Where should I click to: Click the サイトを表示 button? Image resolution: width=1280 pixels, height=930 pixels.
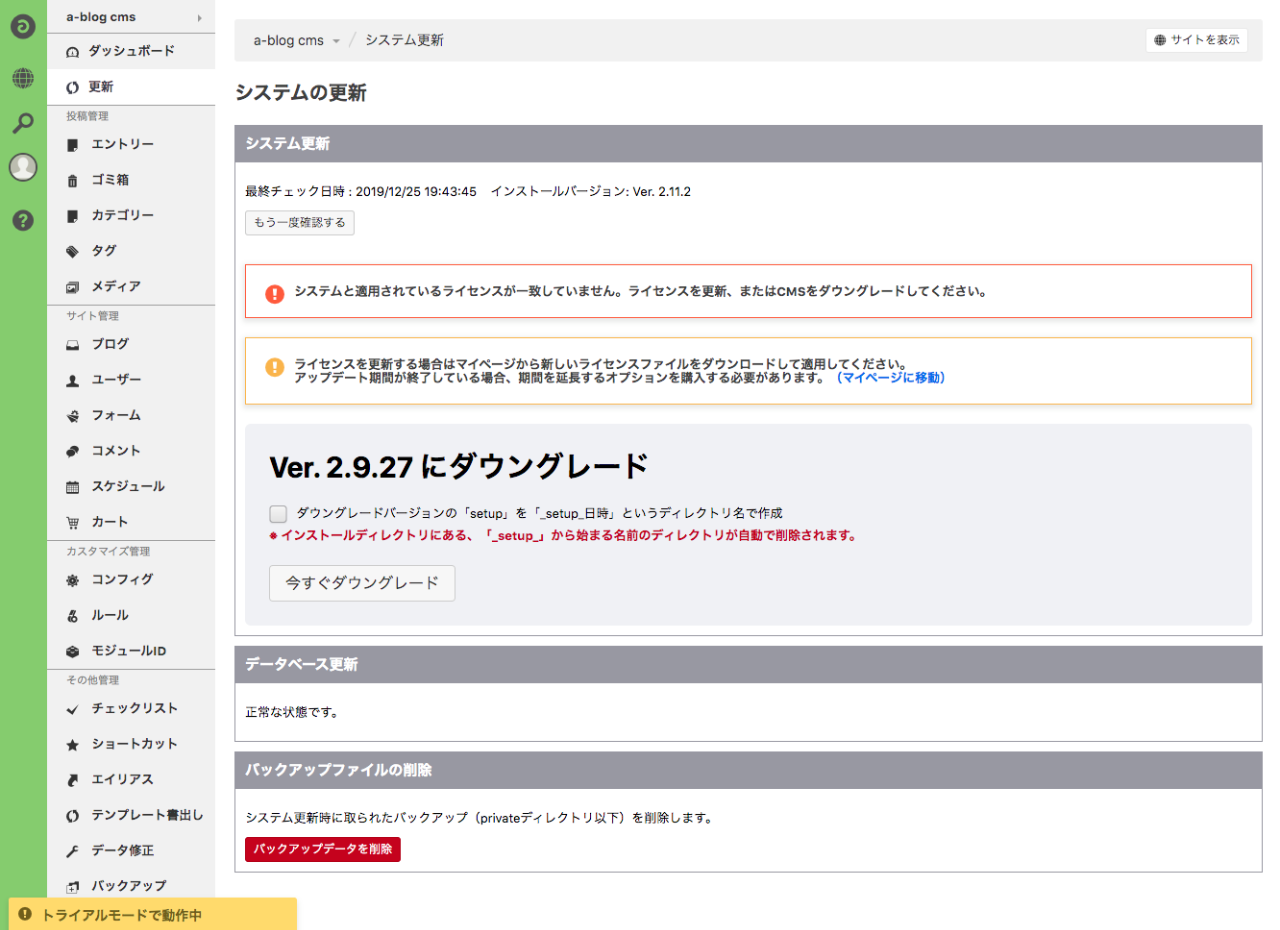(x=1196, y=41)
